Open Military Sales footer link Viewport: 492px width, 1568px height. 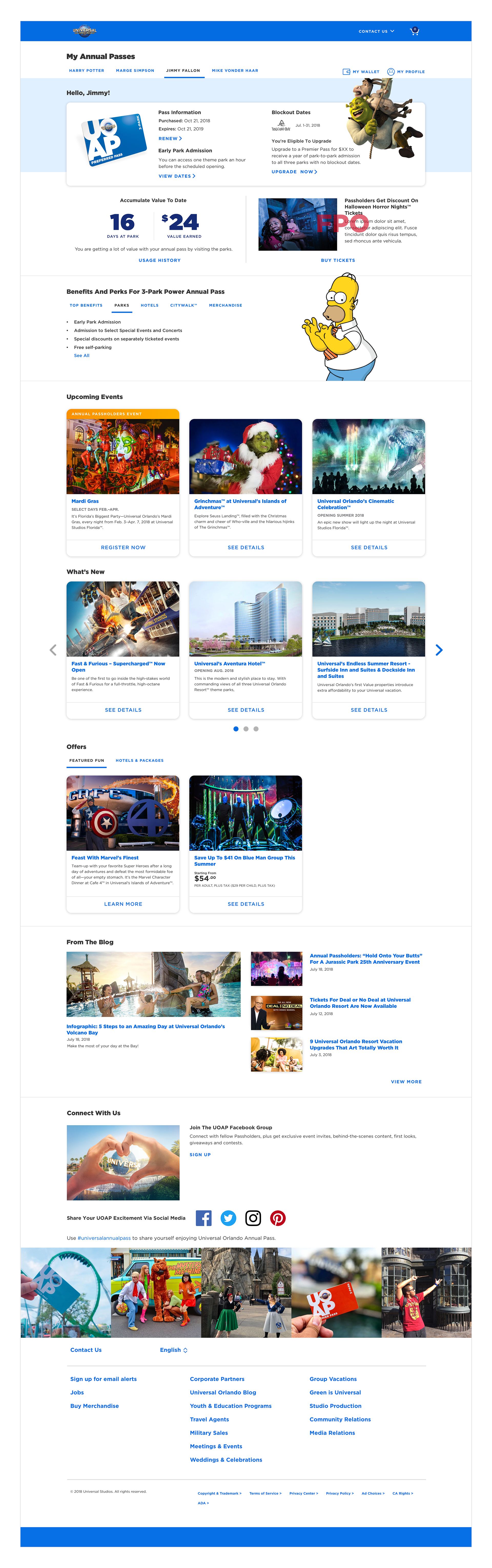(209, 1433)
